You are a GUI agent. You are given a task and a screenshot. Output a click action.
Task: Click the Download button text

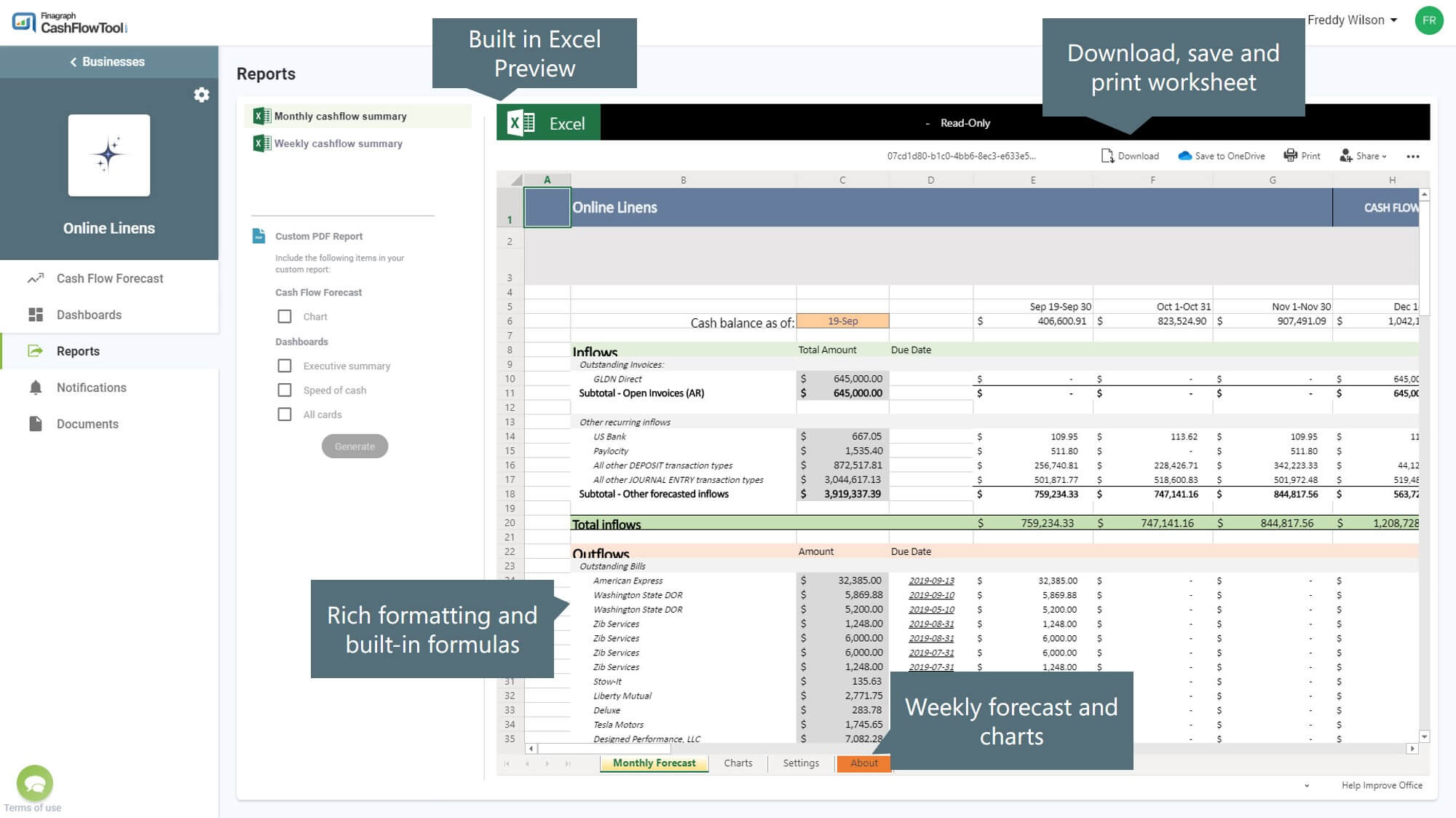1138,156
